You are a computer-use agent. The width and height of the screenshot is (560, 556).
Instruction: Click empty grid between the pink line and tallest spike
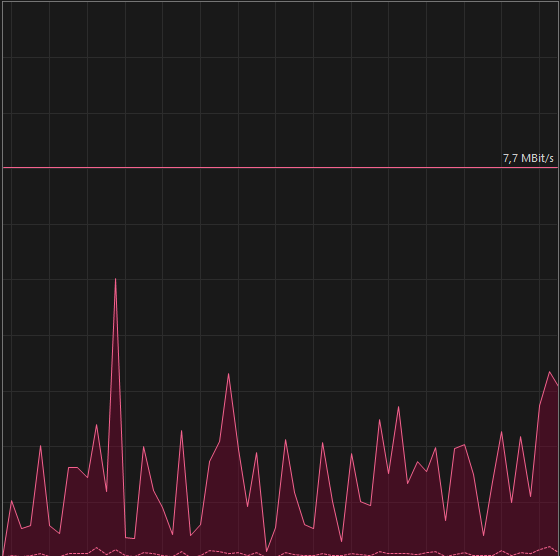click(115, 221)
